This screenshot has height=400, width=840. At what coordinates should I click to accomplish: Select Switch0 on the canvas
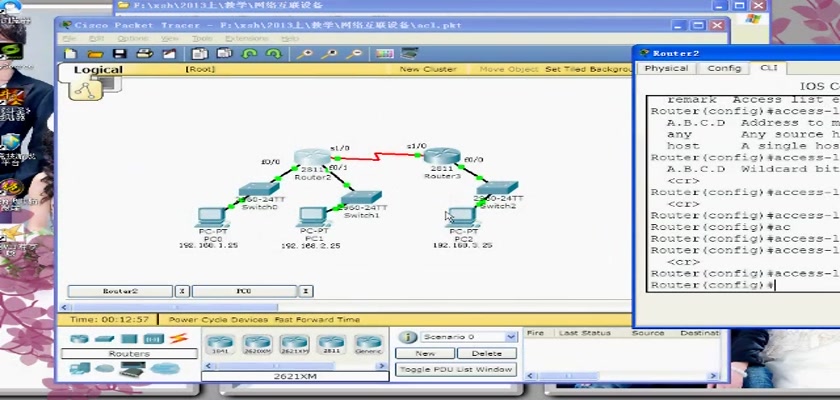click(x=259, y=188)
